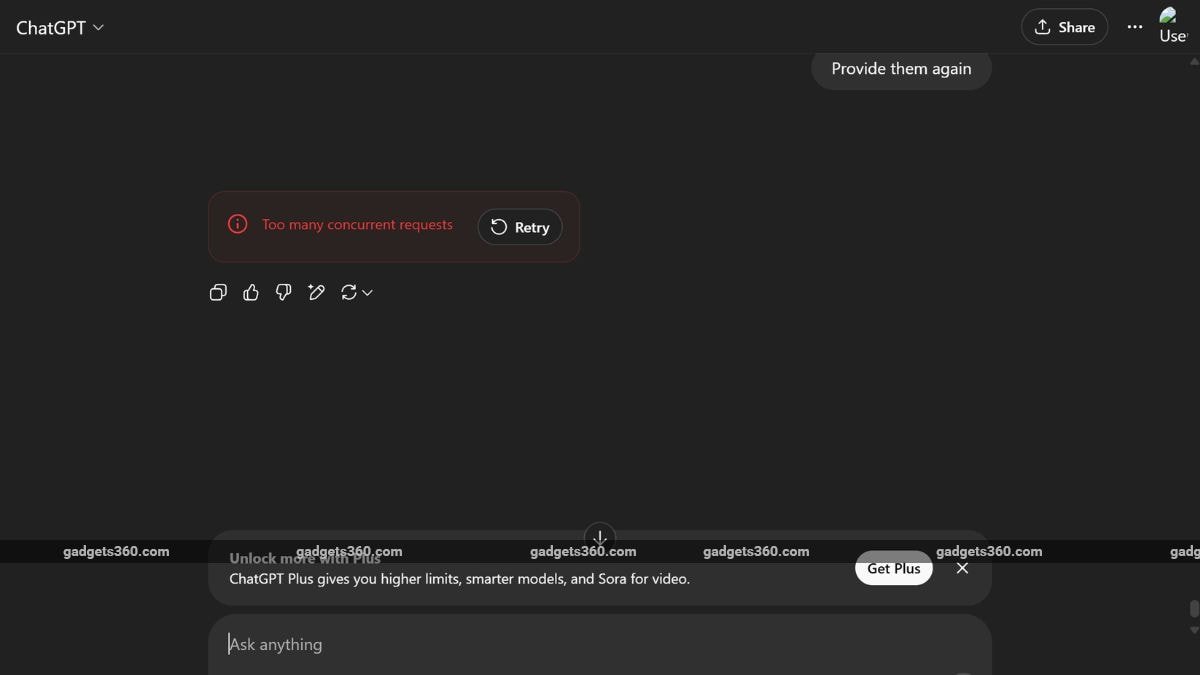
Task: Share this conversation
Action: (x=1064, y=27)
